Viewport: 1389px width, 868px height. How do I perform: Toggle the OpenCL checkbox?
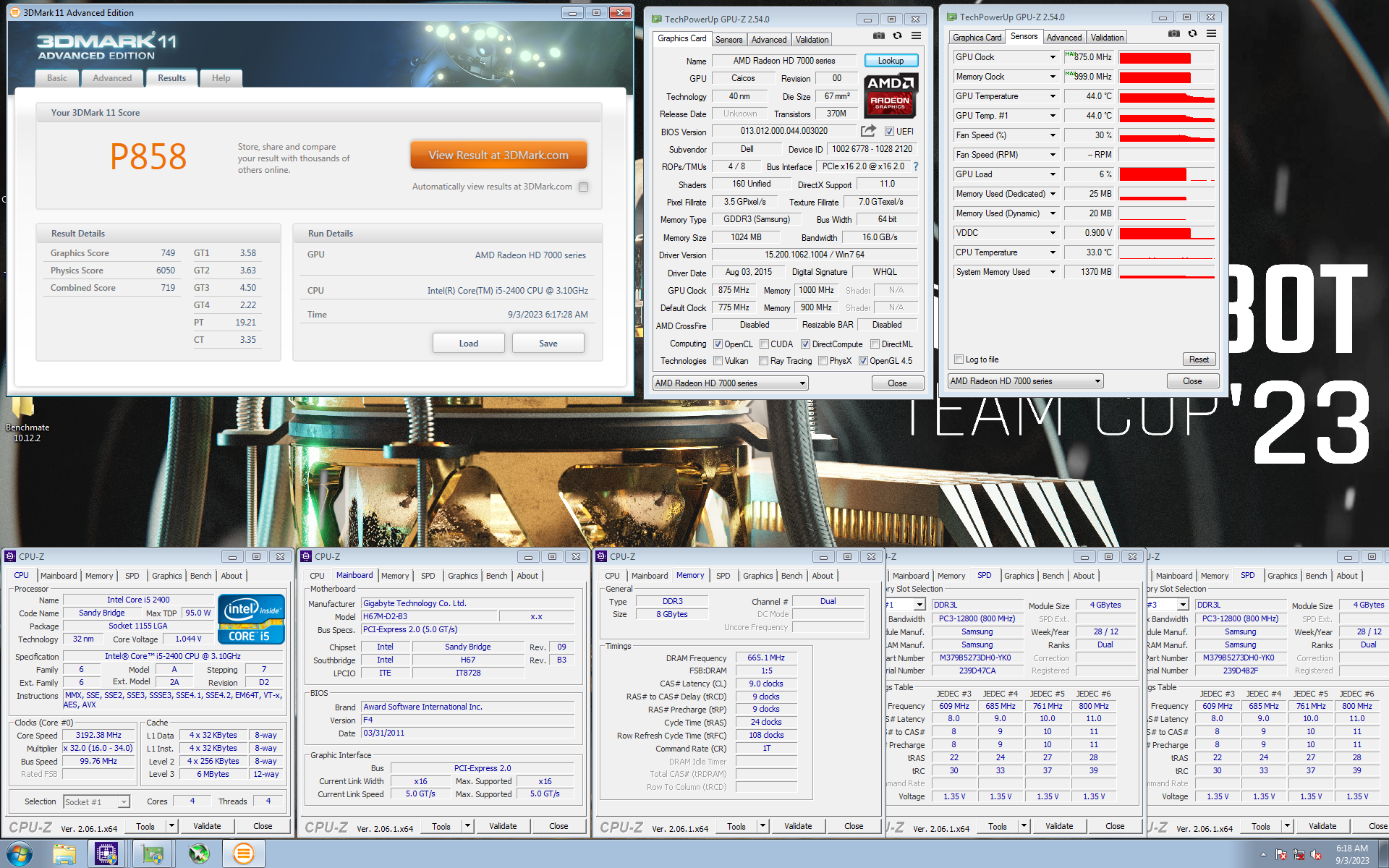pyautogui.click(x=718, y=344)
